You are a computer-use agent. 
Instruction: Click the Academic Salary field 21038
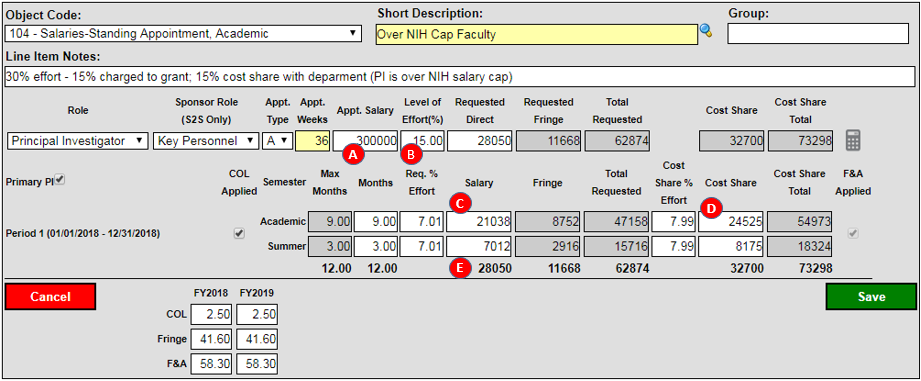click(x=479, y=222)
